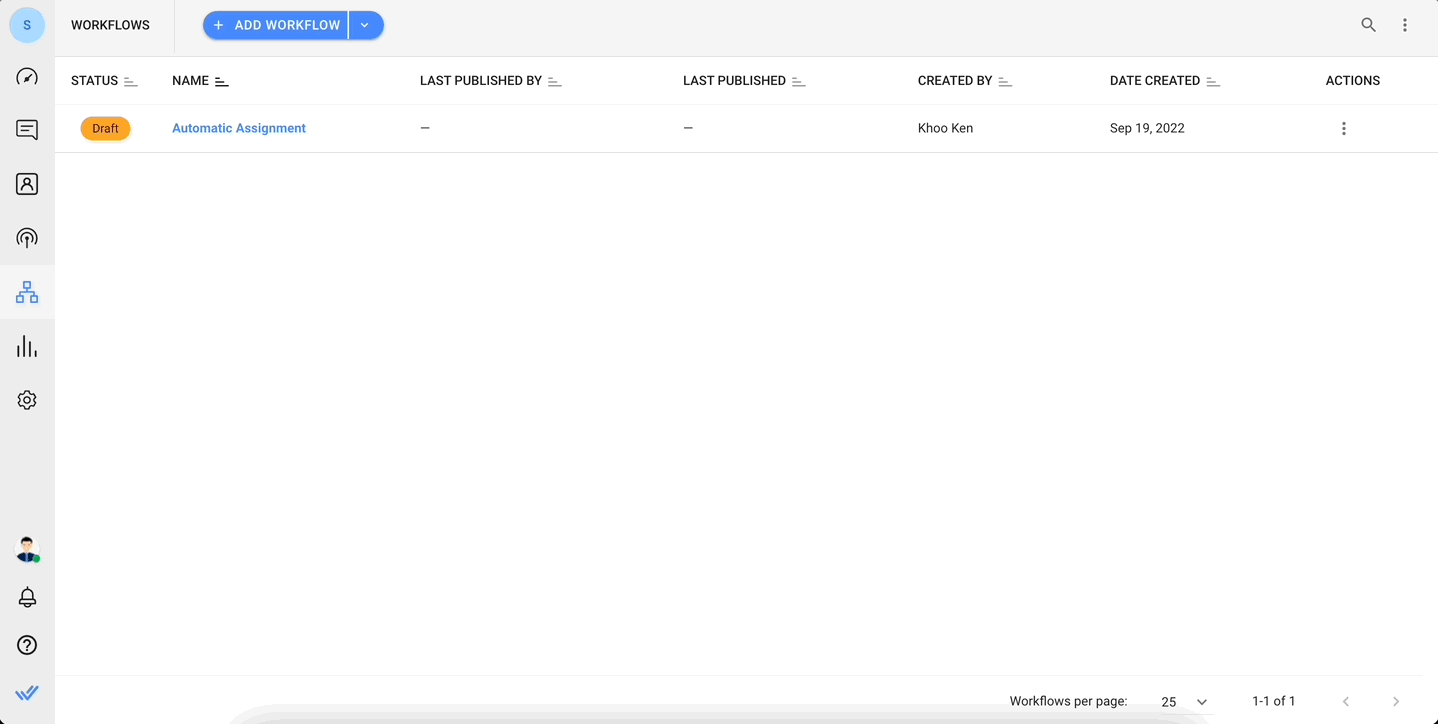Click the workspace avatar labeled S
The width and height of the screenshot is (1438, 724).
pos(27,25)
